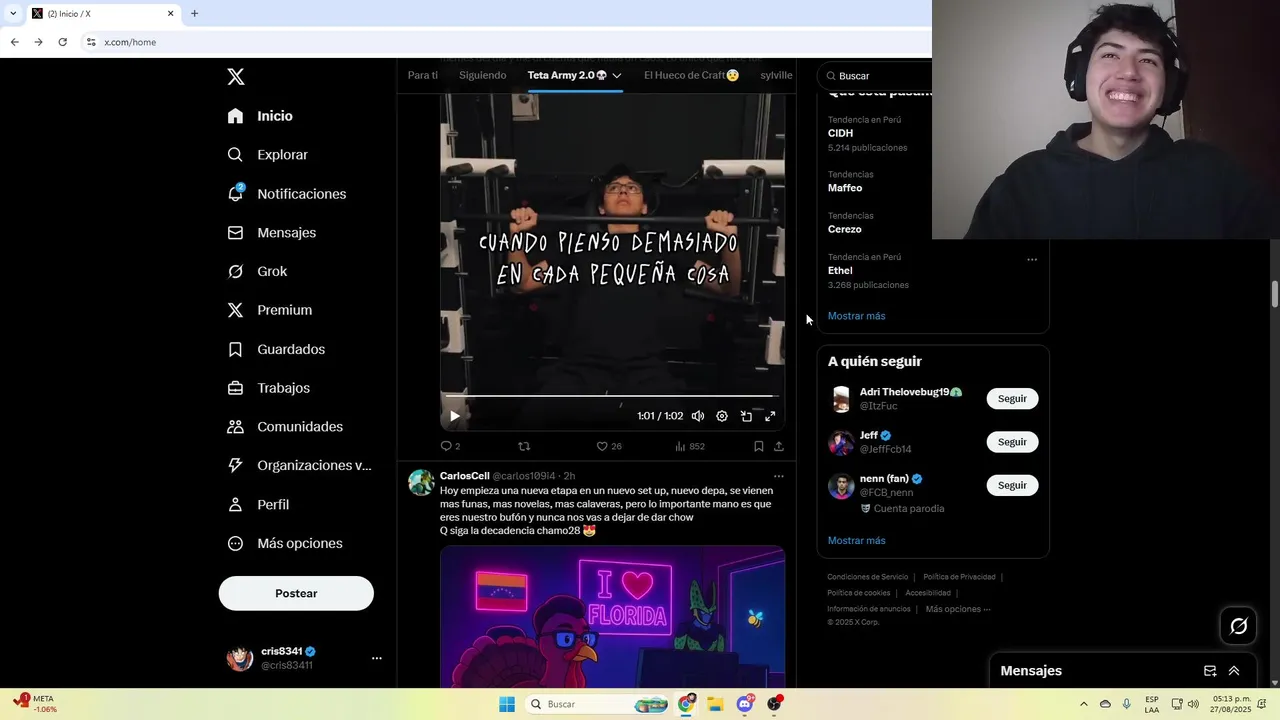Toggle picture-in-picture on the video
Viewport: 1280px width, 720px height.
click(x=746, y=416)
